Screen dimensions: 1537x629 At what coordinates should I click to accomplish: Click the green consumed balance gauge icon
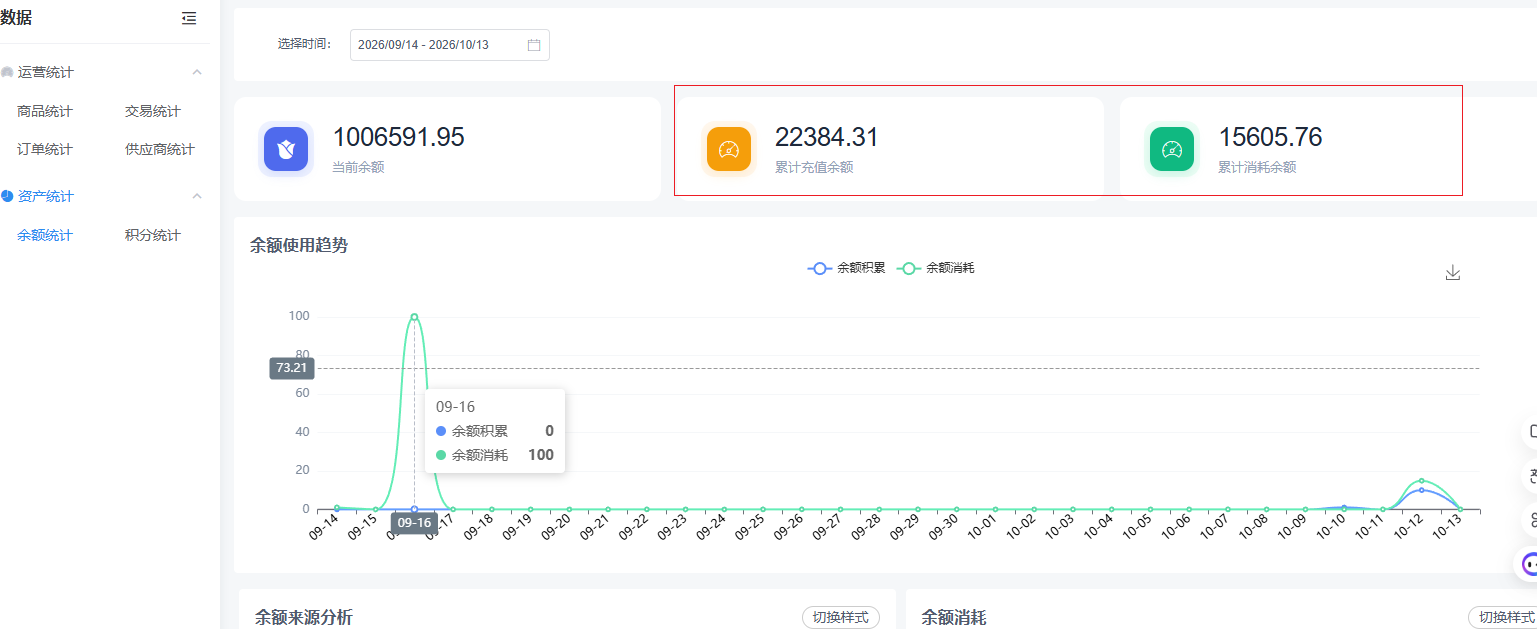[1172, 149]
